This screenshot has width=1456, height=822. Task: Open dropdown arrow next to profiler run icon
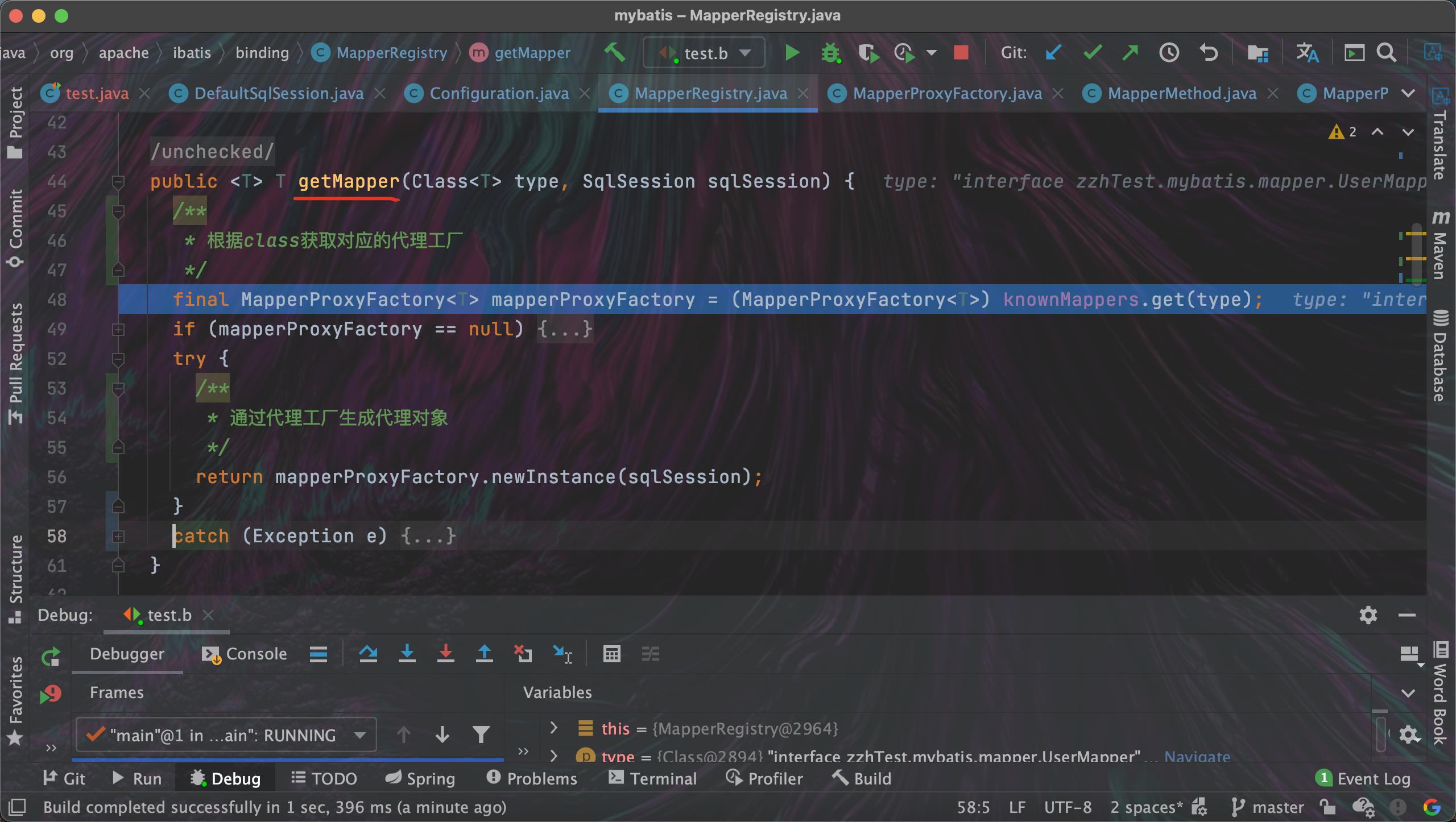(932, 53)
